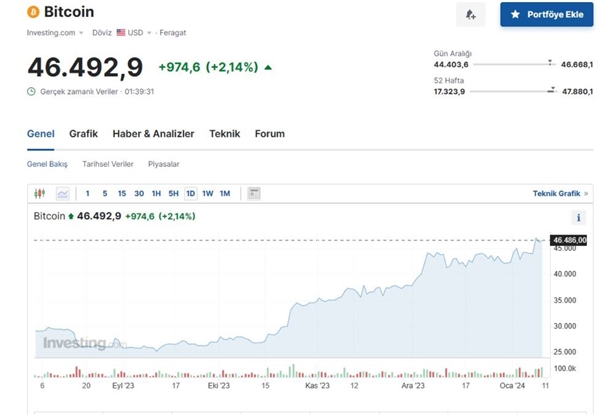Switch to the Forum tab
The image size is (600, 415).
270,134
